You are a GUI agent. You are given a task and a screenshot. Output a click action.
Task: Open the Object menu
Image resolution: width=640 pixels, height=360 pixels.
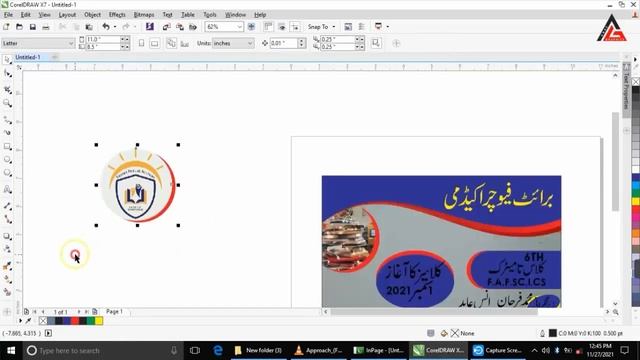[x=92, y=15]
